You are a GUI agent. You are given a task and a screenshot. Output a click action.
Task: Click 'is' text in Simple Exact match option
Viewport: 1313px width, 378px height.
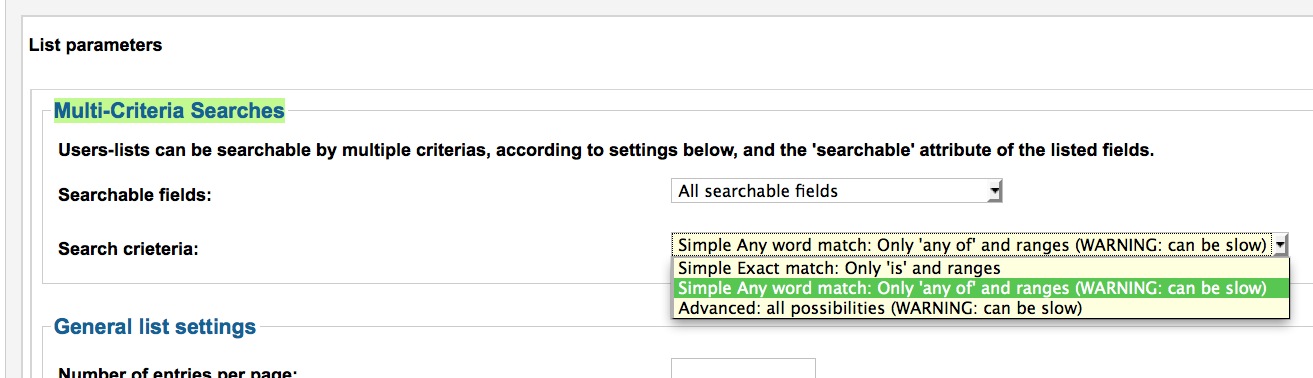pyautogui.click(x=893, y=268)
